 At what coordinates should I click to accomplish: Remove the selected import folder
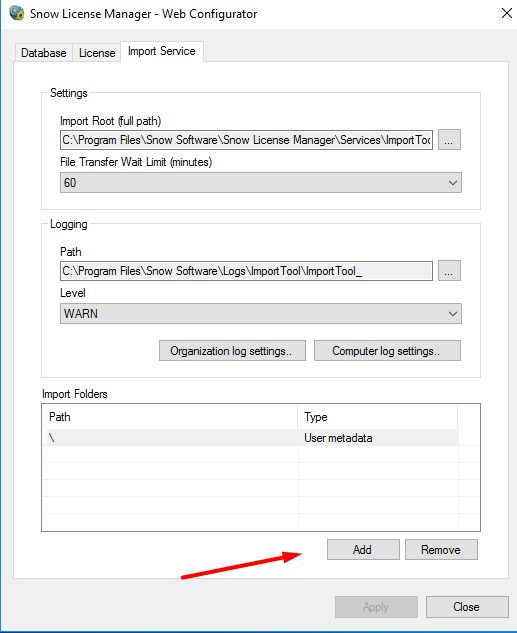pos(441,549)
